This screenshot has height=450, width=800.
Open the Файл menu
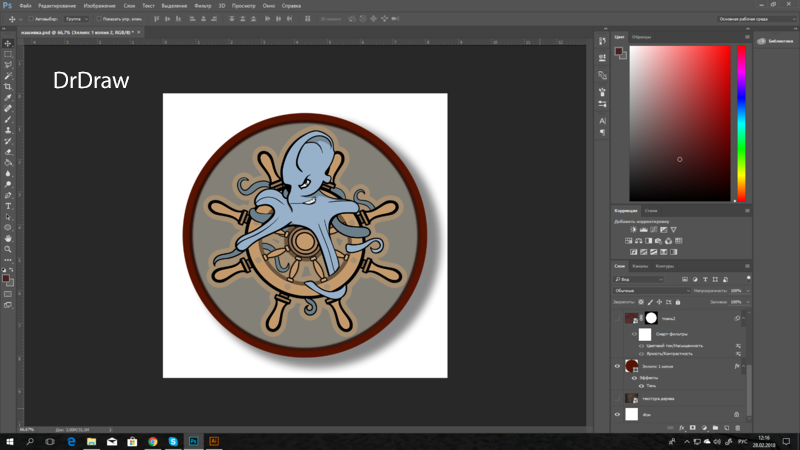pyautogui.click(x=25, y=6)
